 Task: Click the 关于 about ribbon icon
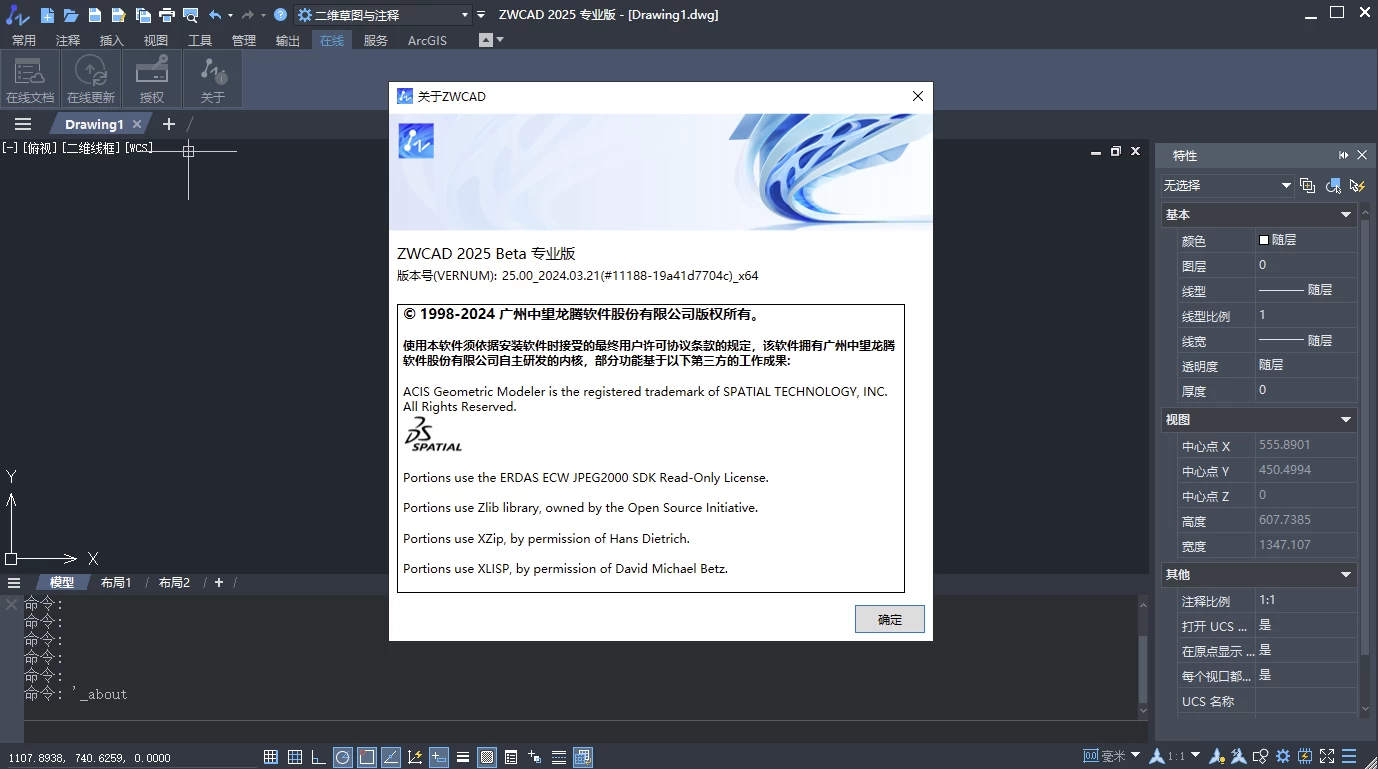pyautogui.click(x=213, y=79)
